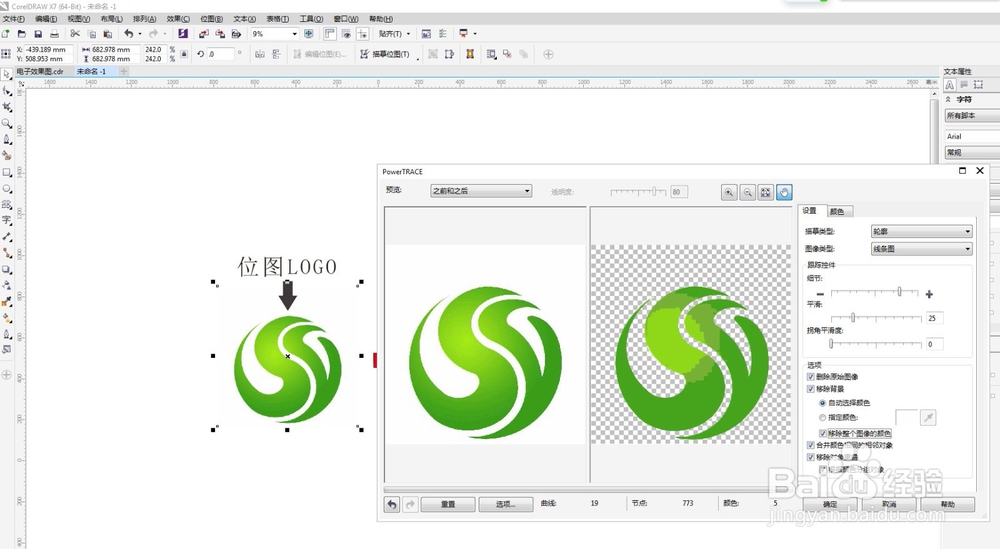Viewport: 1000px width, 549px height.
Task: Click the 重置 button
Action: pos(448,504)
